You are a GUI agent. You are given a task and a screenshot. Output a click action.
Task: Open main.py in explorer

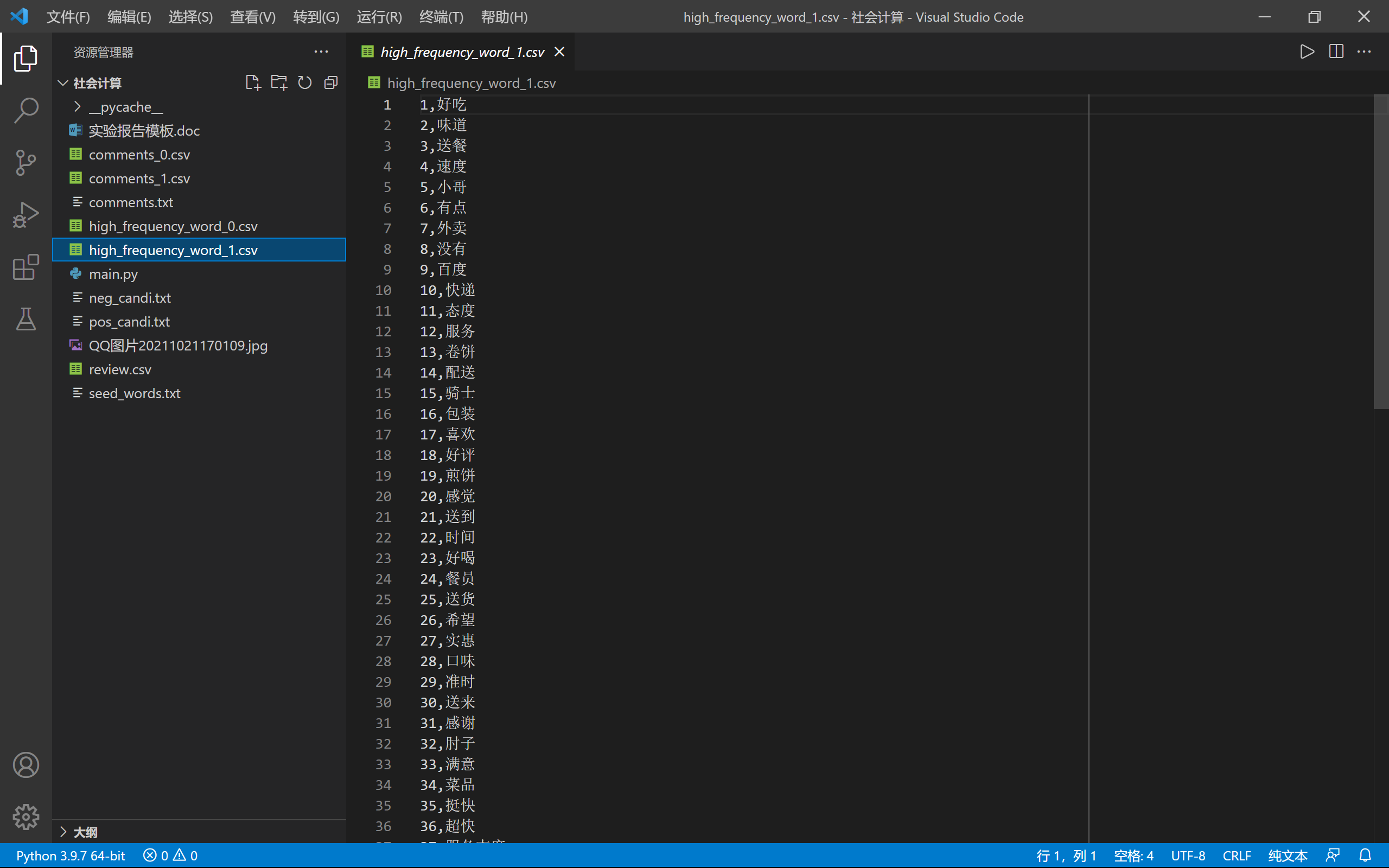pos(199,274)
